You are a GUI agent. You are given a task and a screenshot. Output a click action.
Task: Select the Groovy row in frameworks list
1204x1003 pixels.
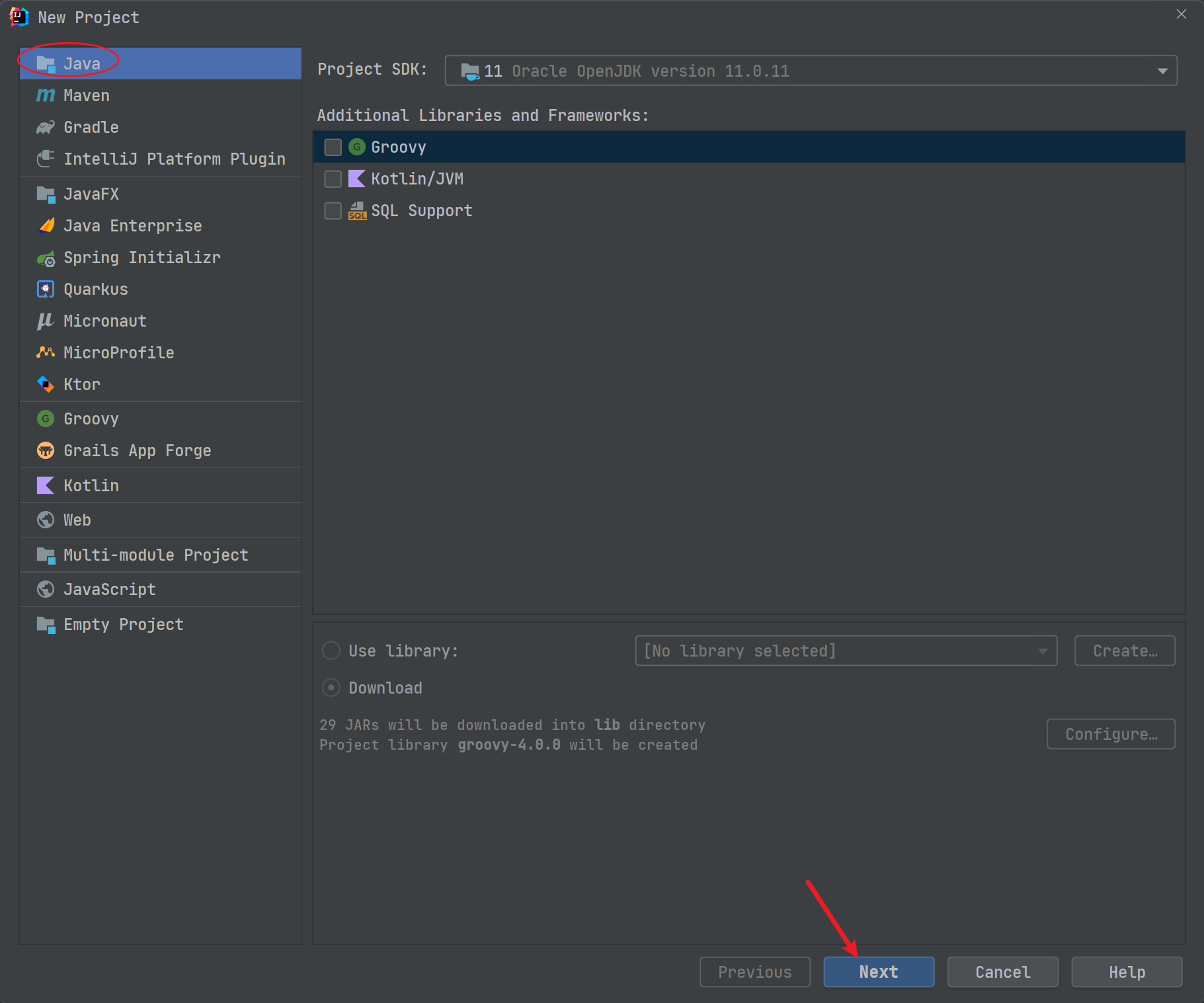click(x=749, y=147)
